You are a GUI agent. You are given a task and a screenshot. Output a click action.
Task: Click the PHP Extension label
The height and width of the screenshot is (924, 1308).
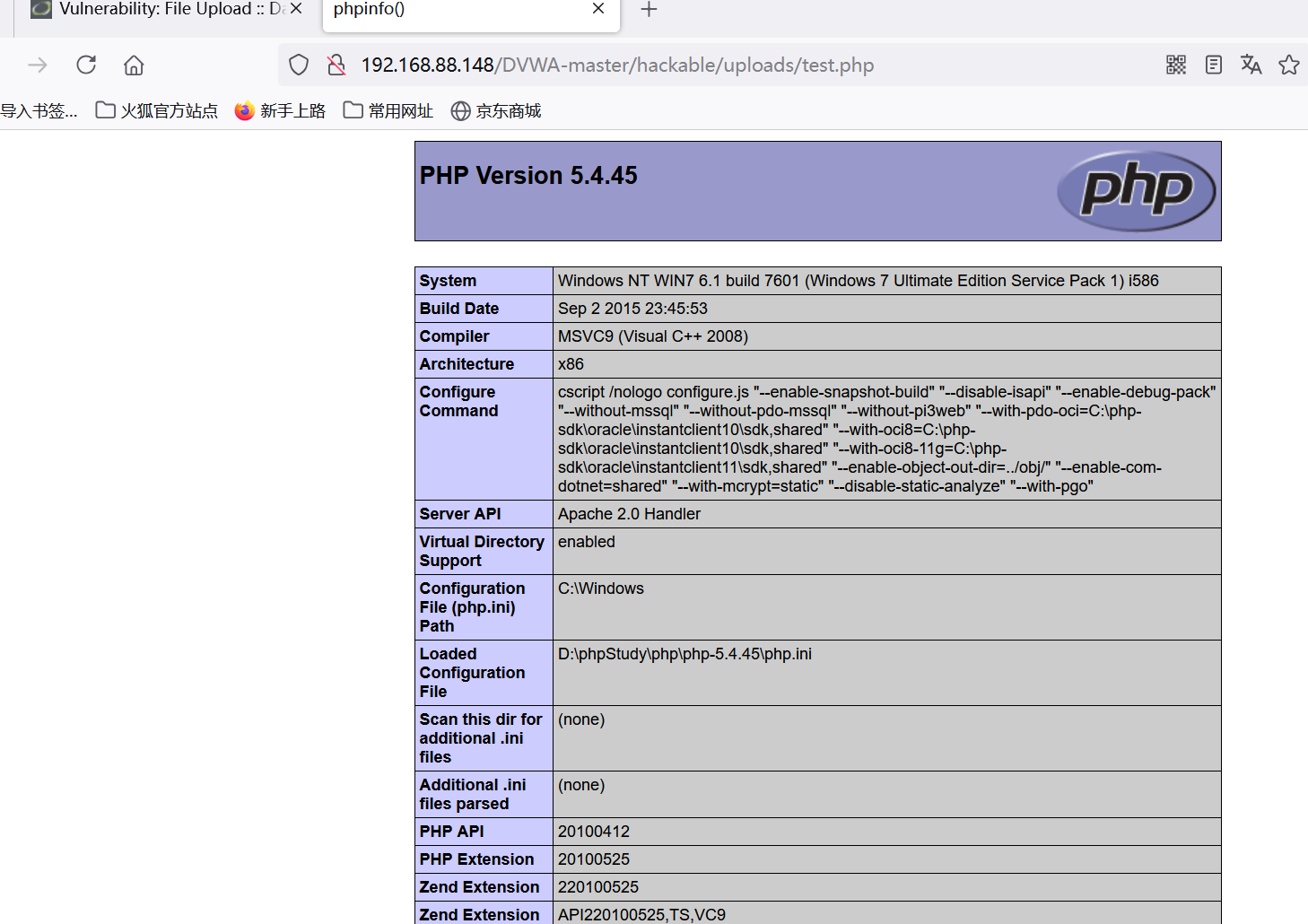click(x=476, y=859)
